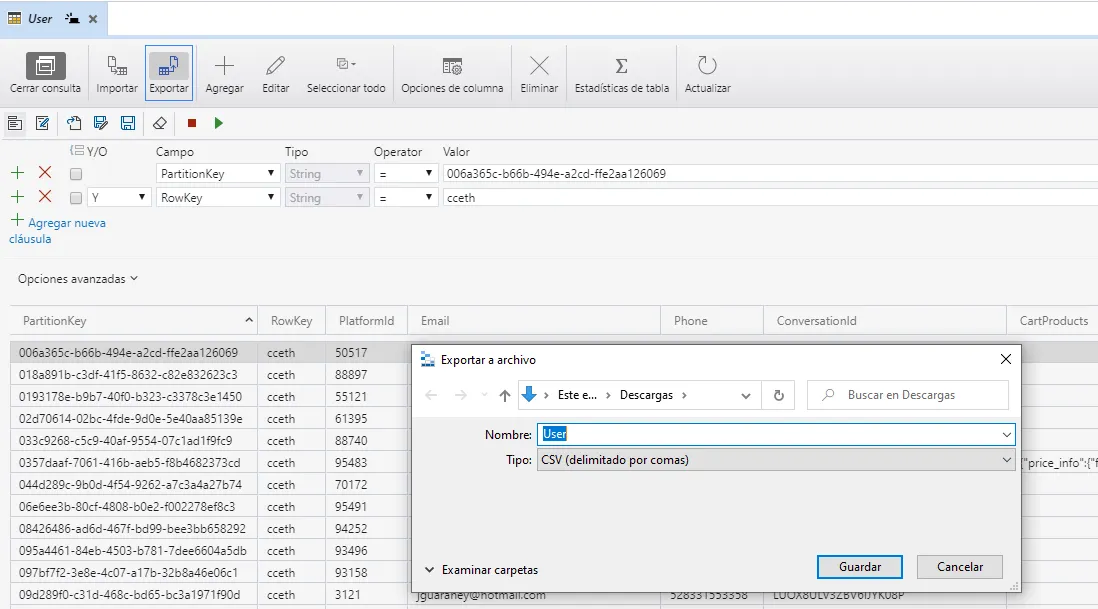Click the text editor query icon
Image resolution: width=1098 pixels, height=609 pixels.
43,123
